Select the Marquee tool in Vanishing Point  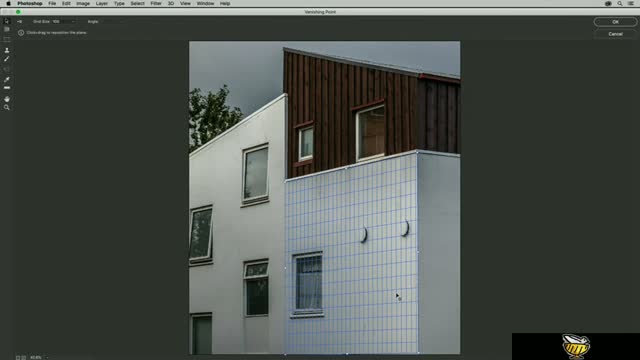7,40
